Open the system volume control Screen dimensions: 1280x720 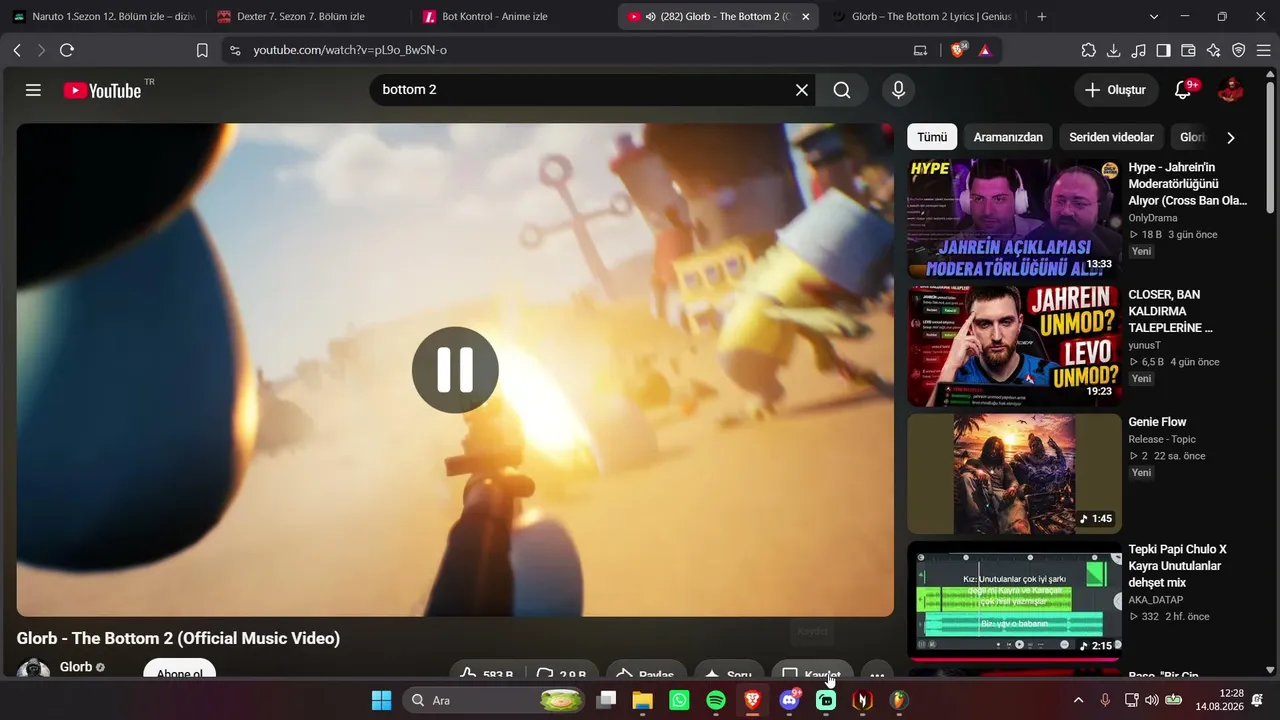pos(1151,700)
